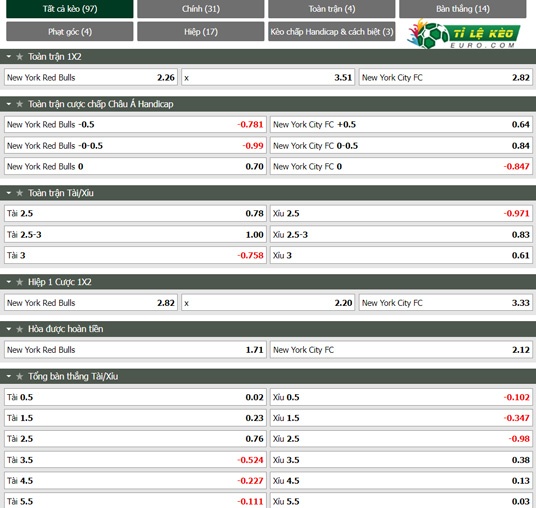Bet New York City FC at 2.82

446,78
